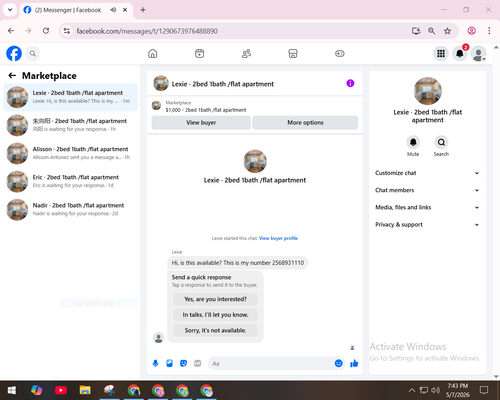The height and width of the screenshot is (400, 500).
Task: Go back with browser back arrow
Action: [11, 31]
